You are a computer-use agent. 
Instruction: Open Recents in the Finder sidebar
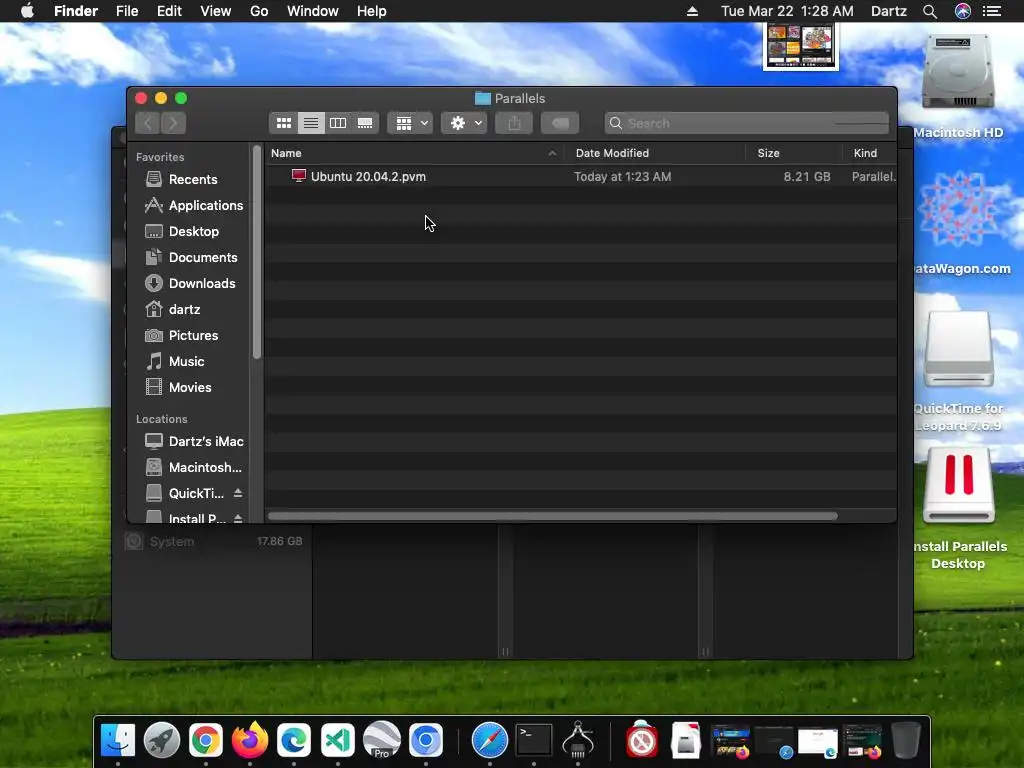(x=192, y=179)
